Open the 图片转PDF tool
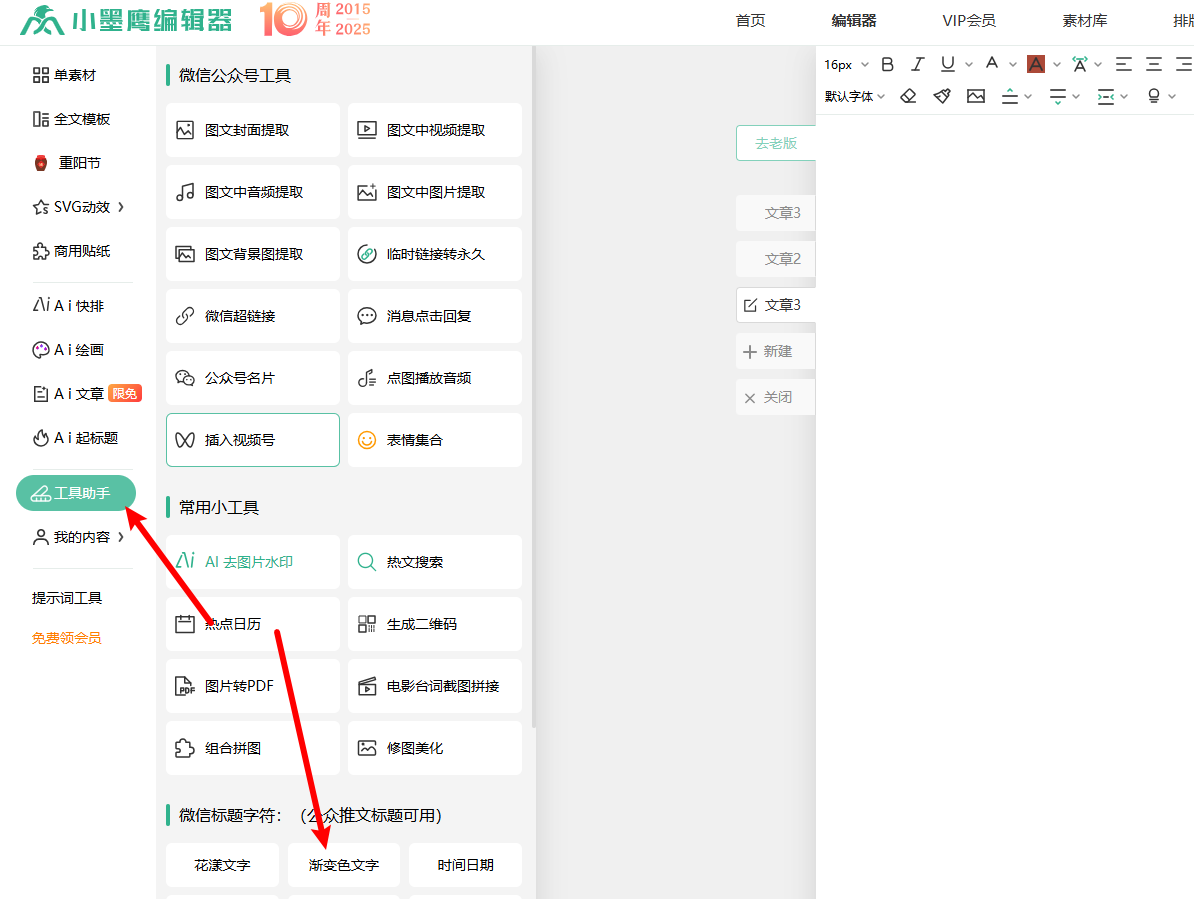 click(252, 686)
